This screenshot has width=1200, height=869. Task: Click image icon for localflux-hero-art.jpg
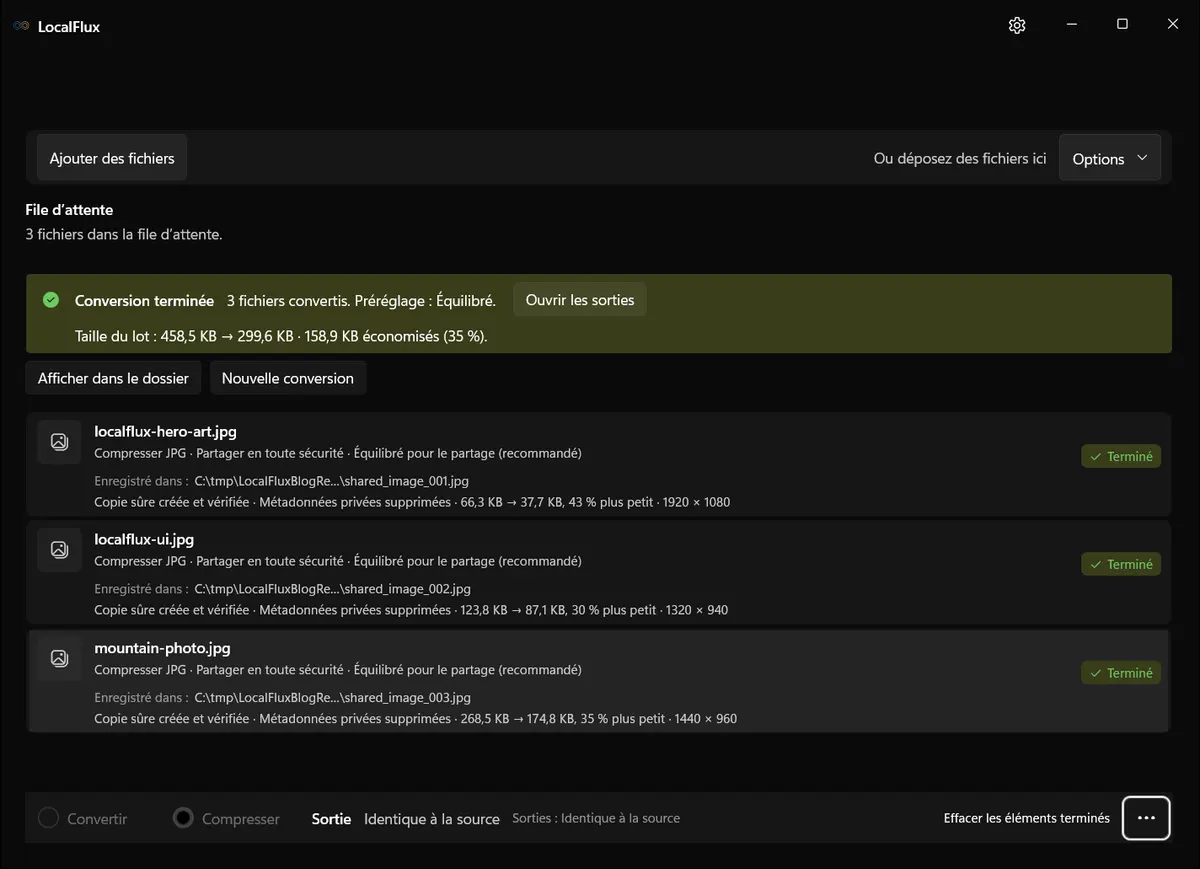coord(59,442)
